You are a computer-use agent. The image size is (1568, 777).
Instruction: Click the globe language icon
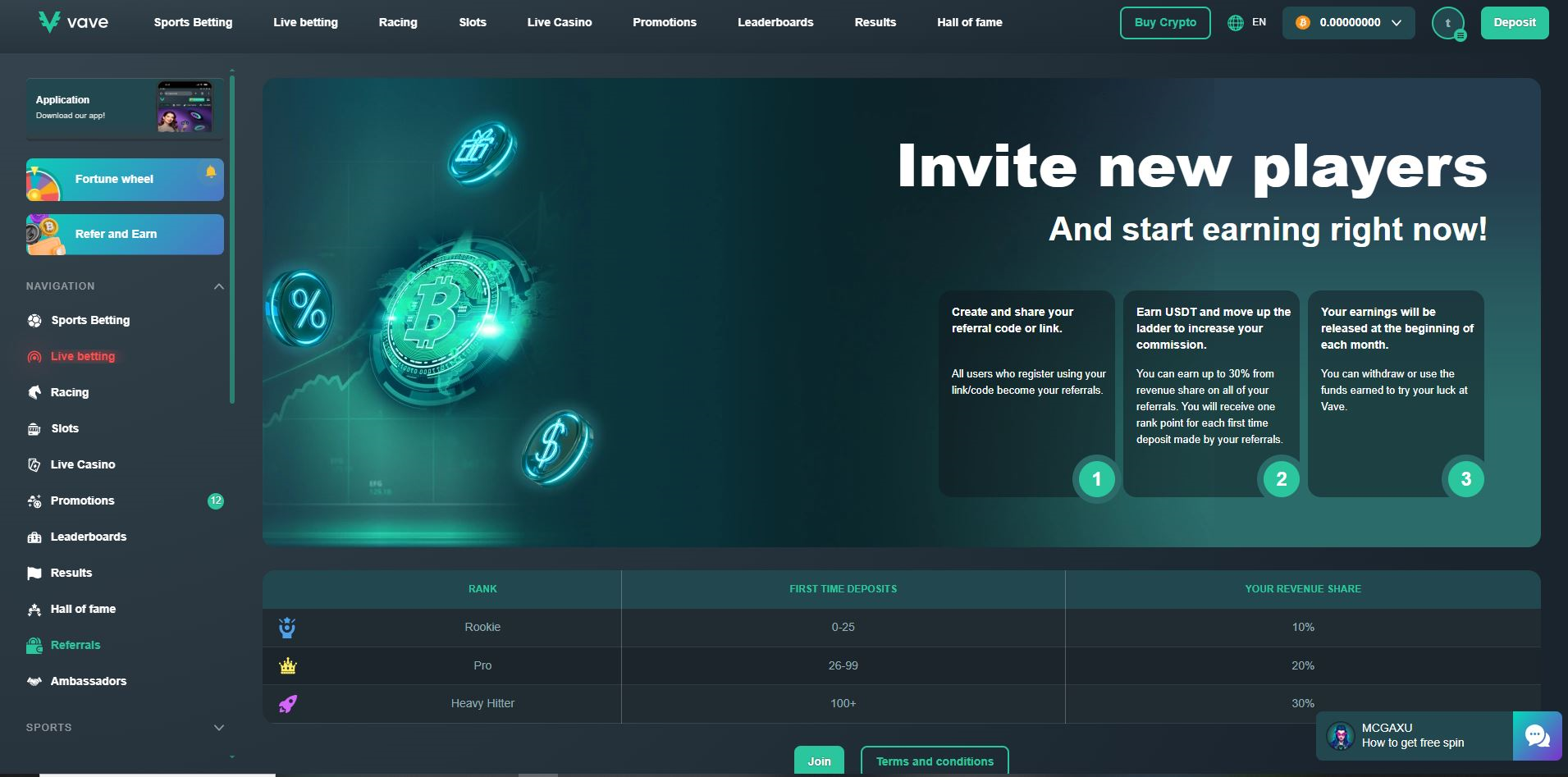1235,23
